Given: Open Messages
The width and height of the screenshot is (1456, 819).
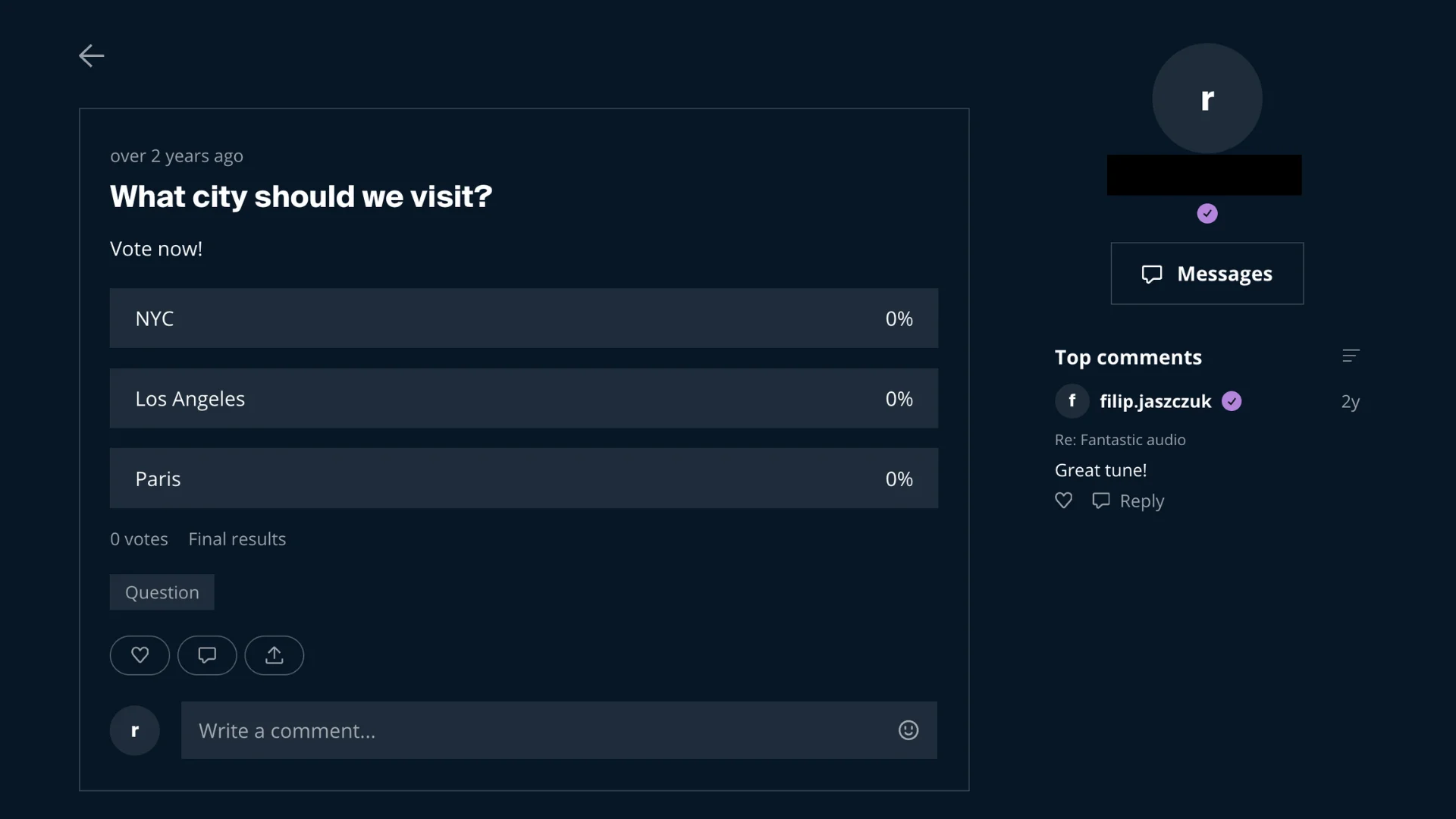Looking at the screenshot, I should (1207, 273).
